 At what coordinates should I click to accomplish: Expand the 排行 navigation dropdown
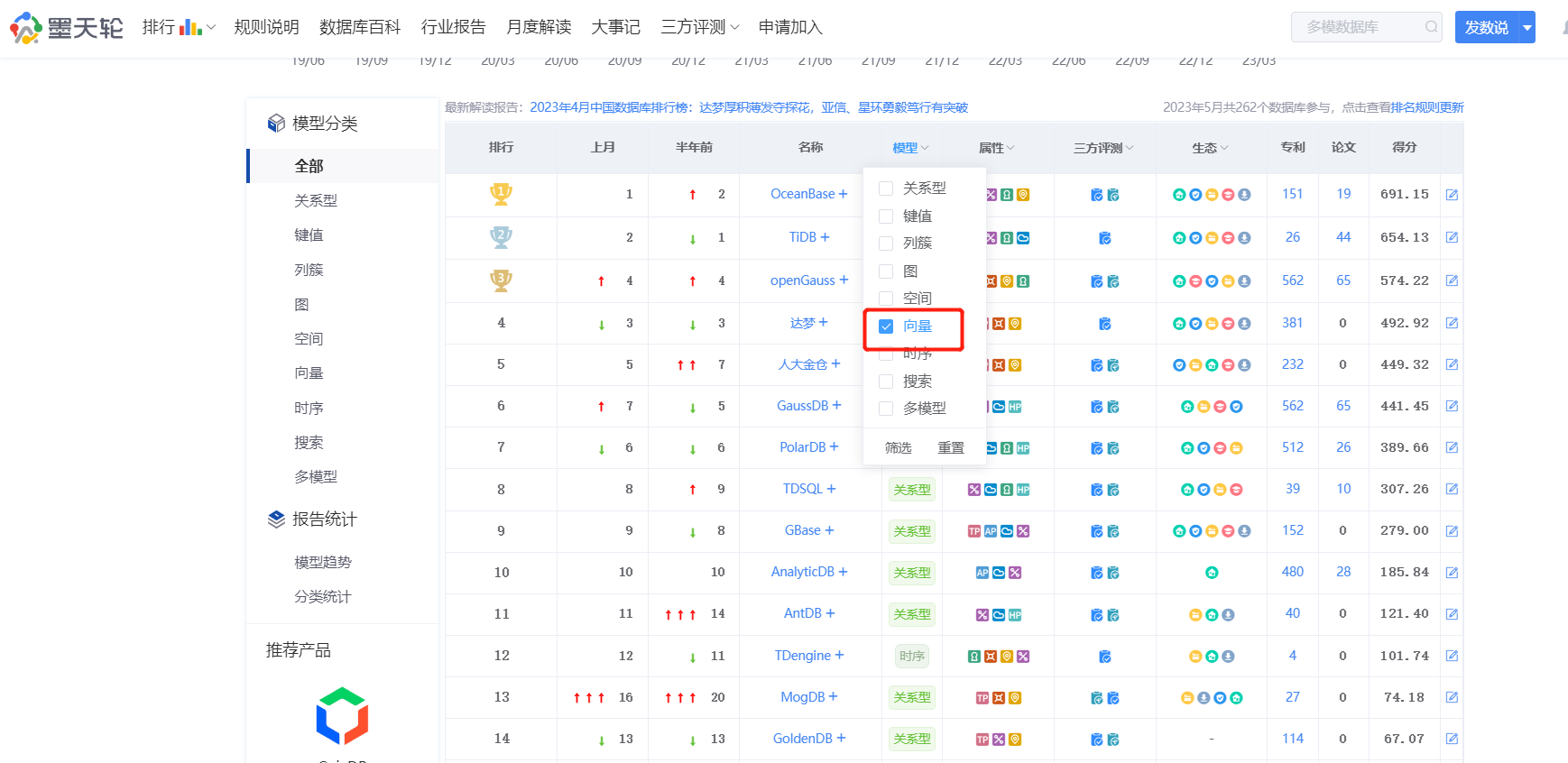click(x=211, y=28)
